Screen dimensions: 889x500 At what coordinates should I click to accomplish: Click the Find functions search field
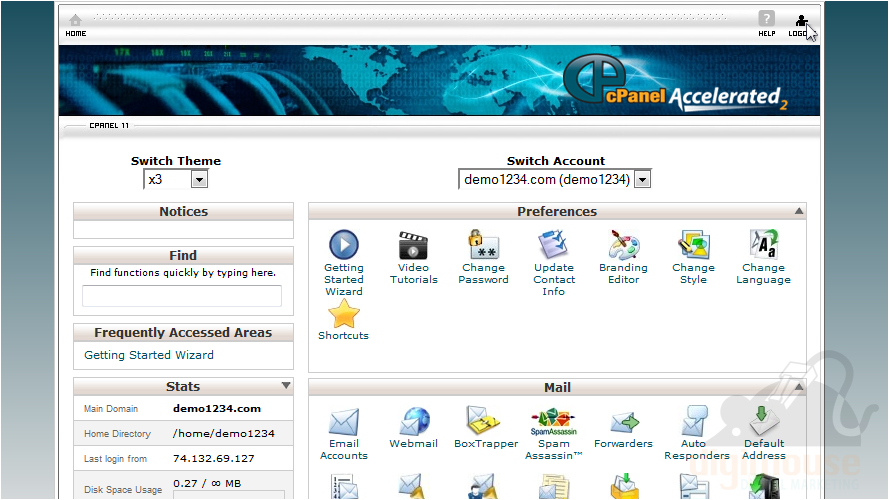(x=182, y=295)
